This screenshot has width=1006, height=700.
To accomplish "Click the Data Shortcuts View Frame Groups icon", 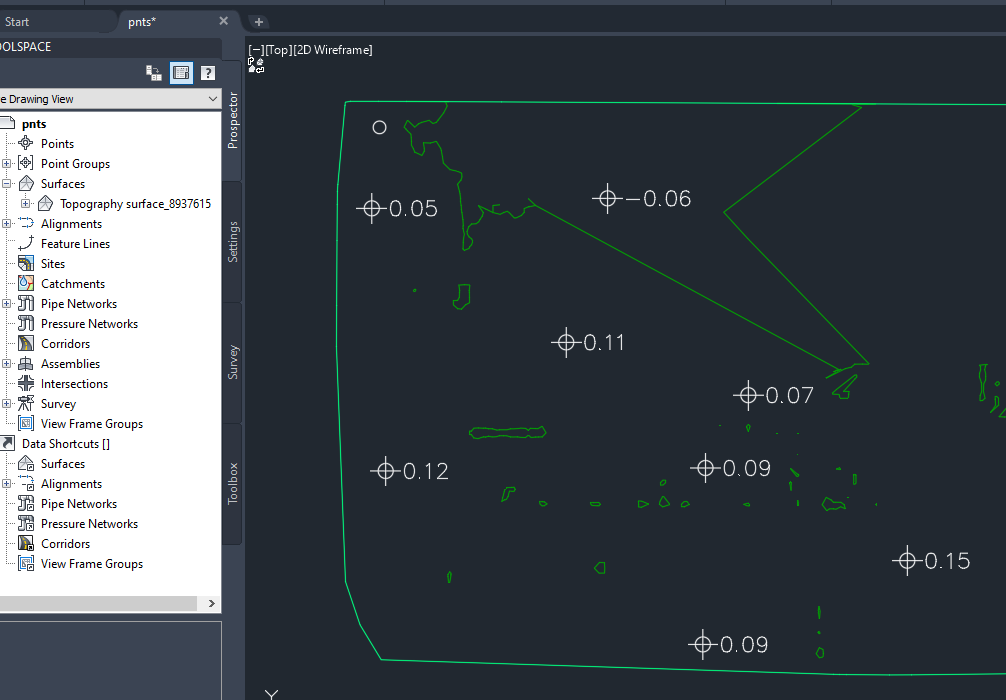I will point(26,563).
